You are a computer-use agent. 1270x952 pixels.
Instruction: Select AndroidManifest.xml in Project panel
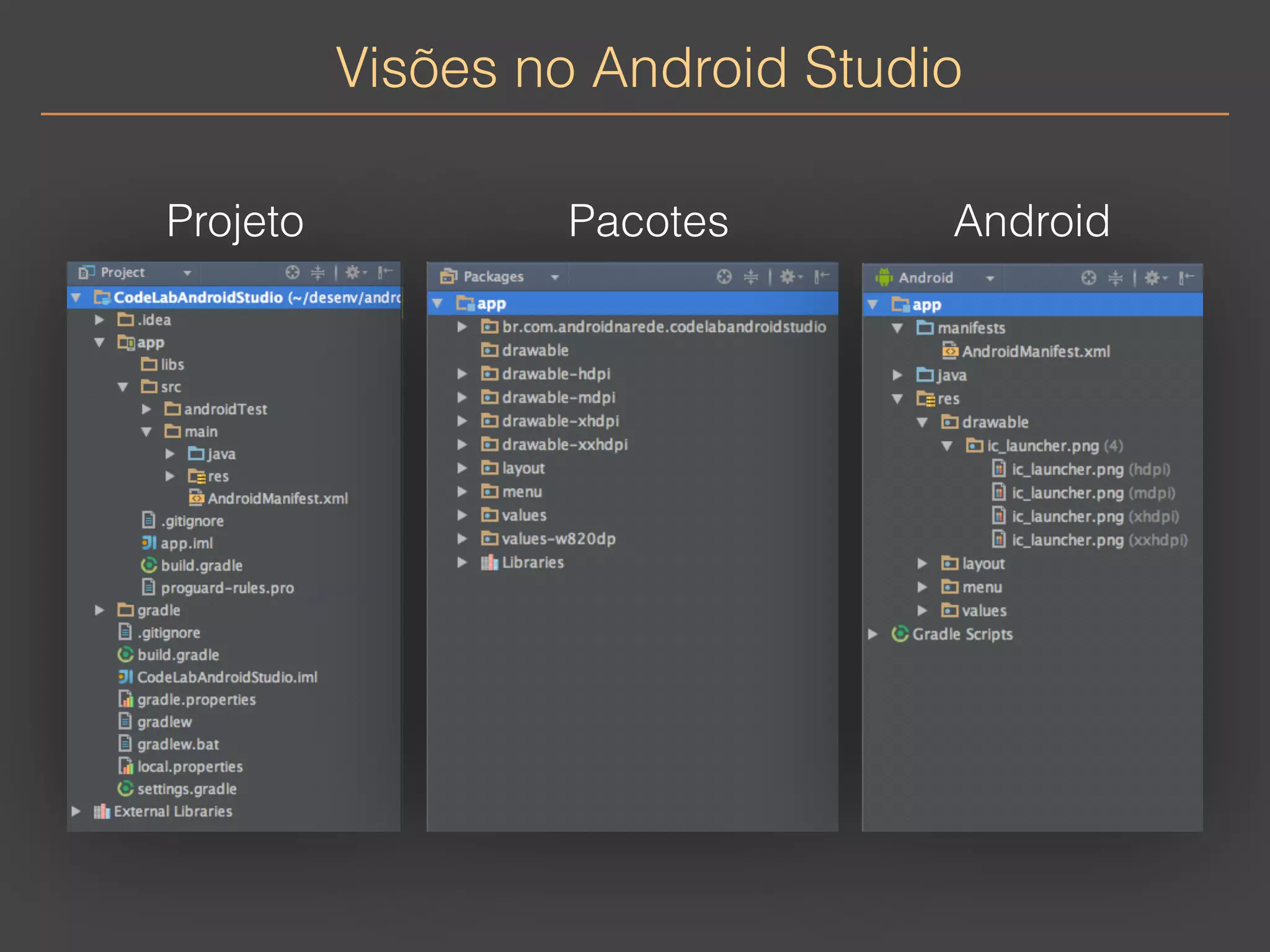(278, 498)
